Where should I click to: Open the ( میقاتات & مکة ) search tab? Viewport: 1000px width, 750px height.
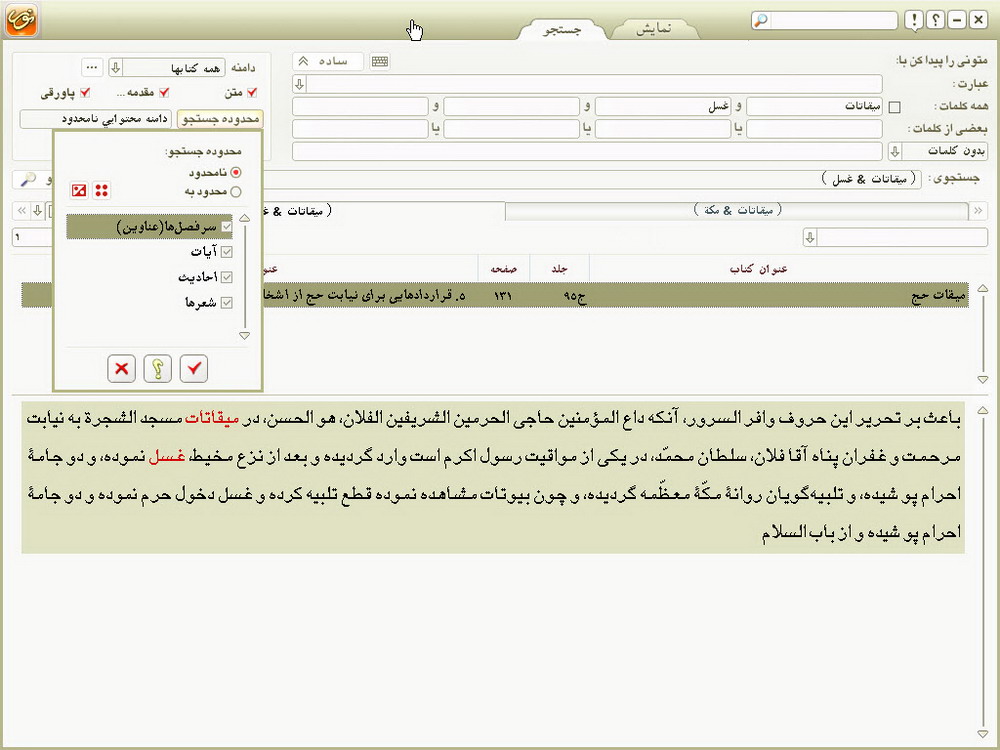tap(737, 210)
